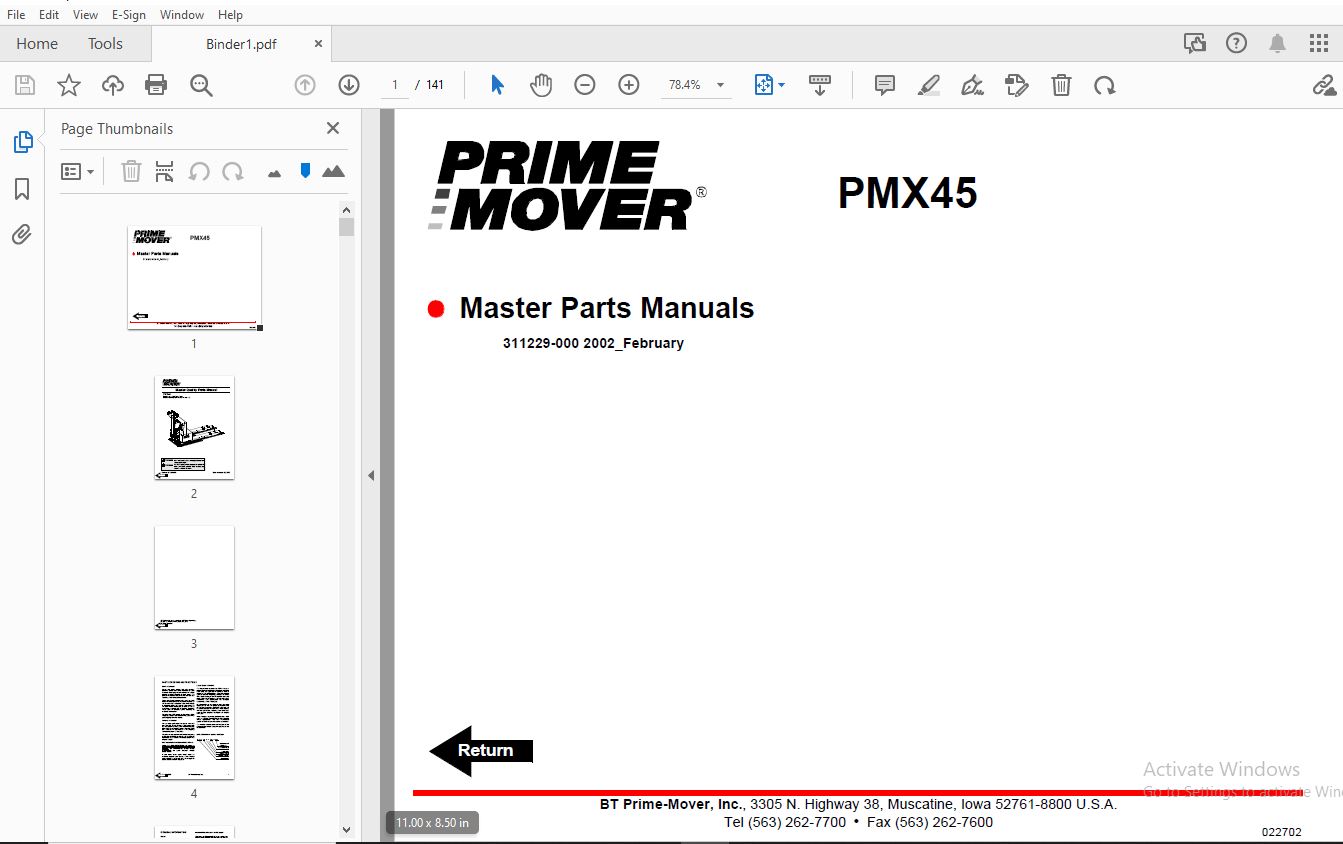Select the Binder1.pdf document tab

coord(241,44)
